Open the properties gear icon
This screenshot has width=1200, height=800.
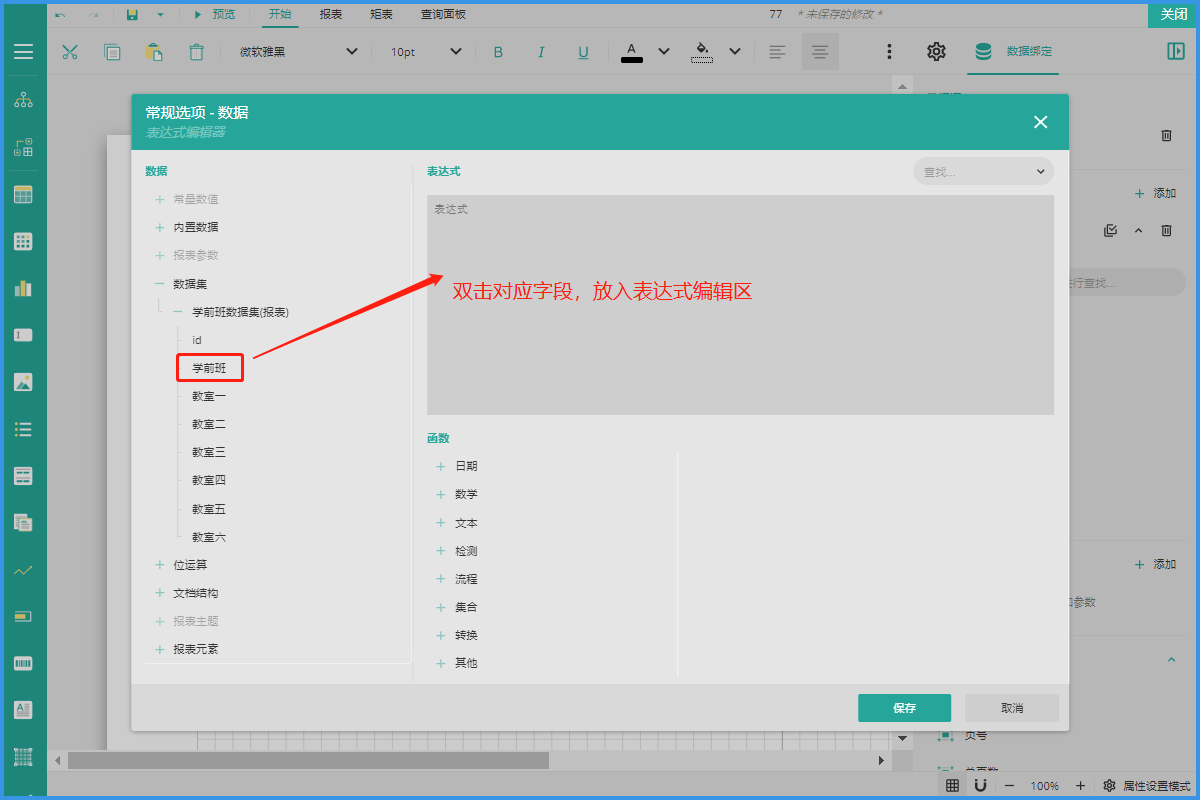coord(936,52)
